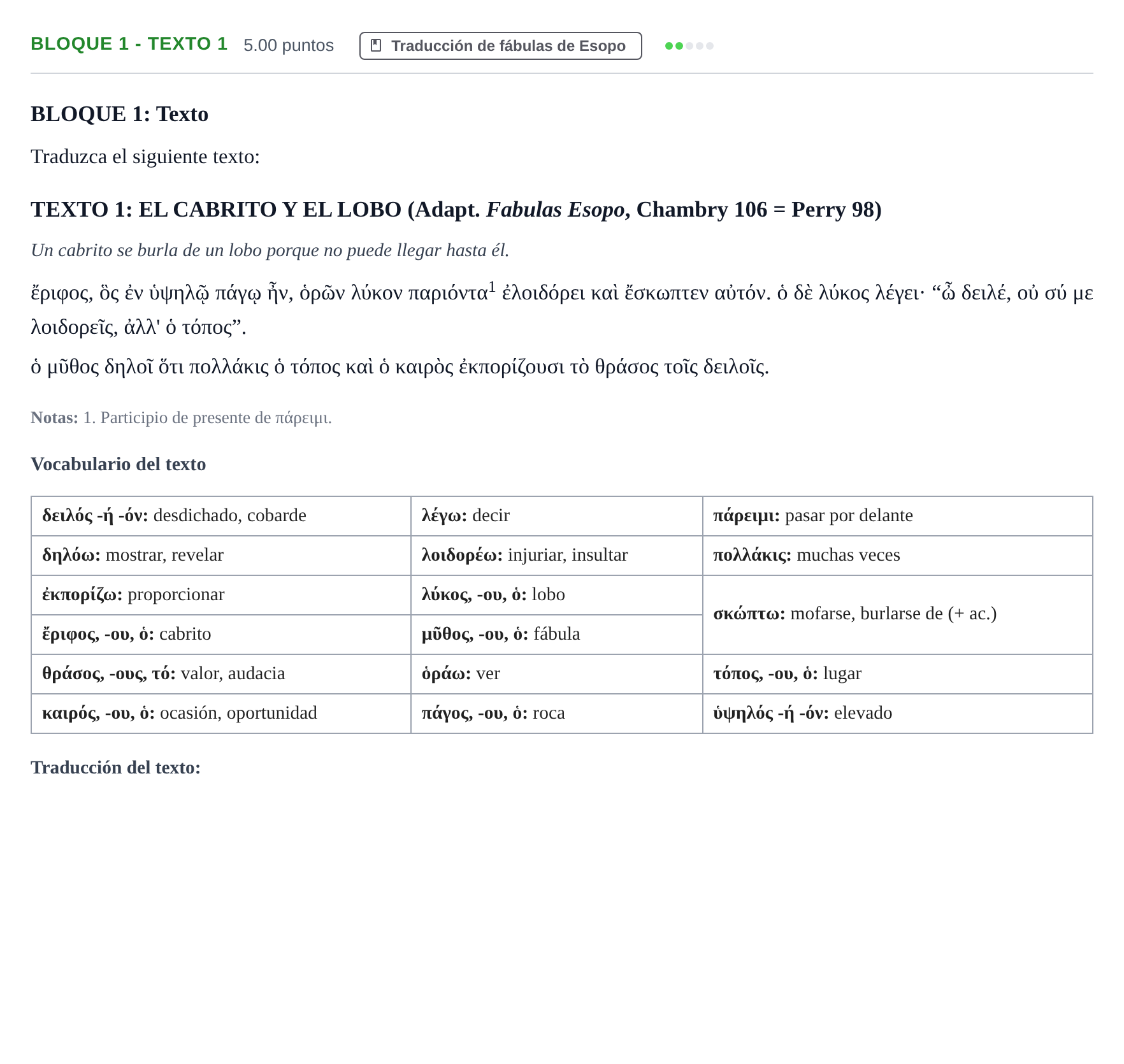Click the Vocabulario del texto heading
This screenshot has height=1064, width=1124.
point(119,464)
